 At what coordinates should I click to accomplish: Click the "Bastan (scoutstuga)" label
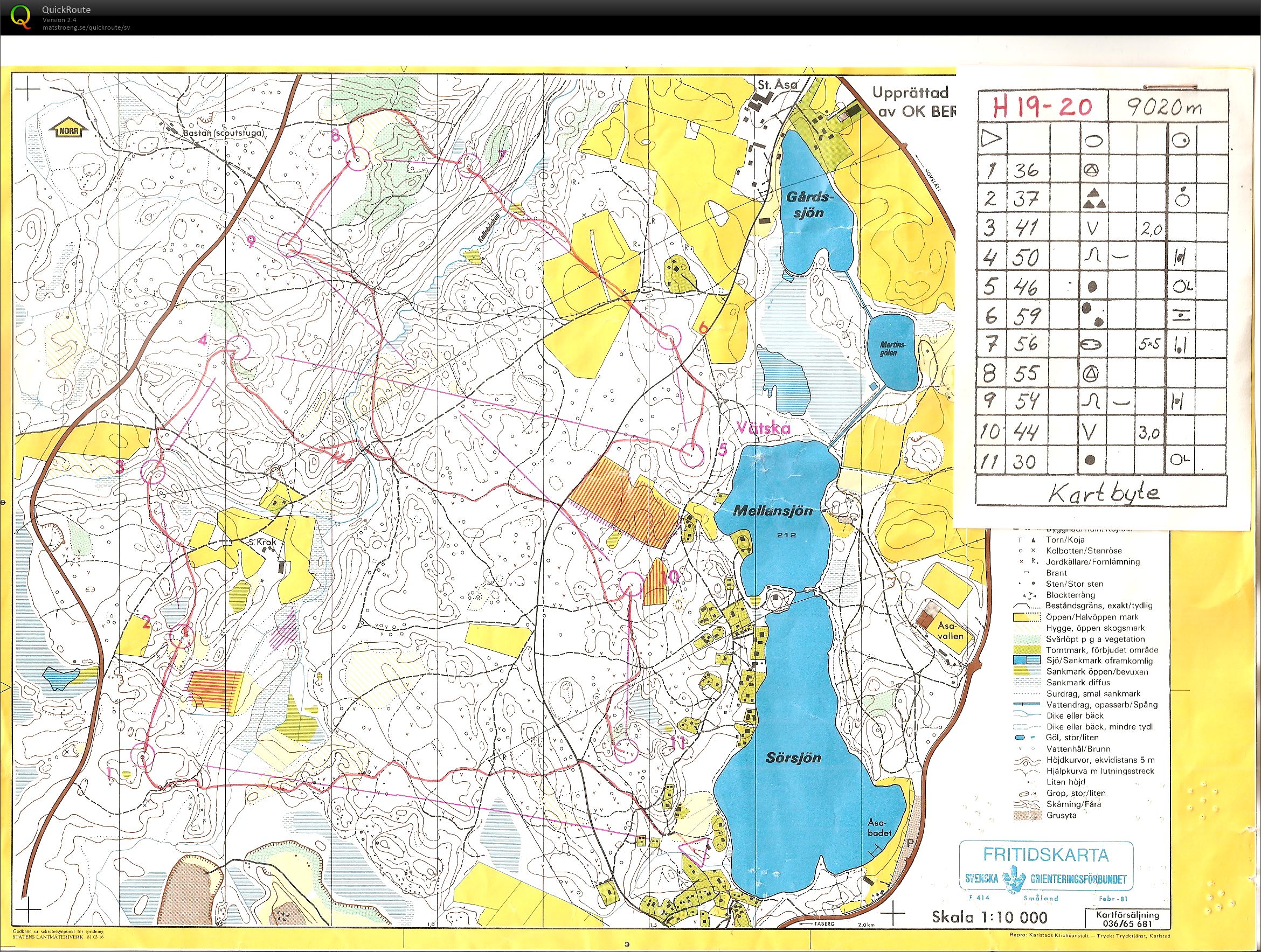tap(223, 133)
